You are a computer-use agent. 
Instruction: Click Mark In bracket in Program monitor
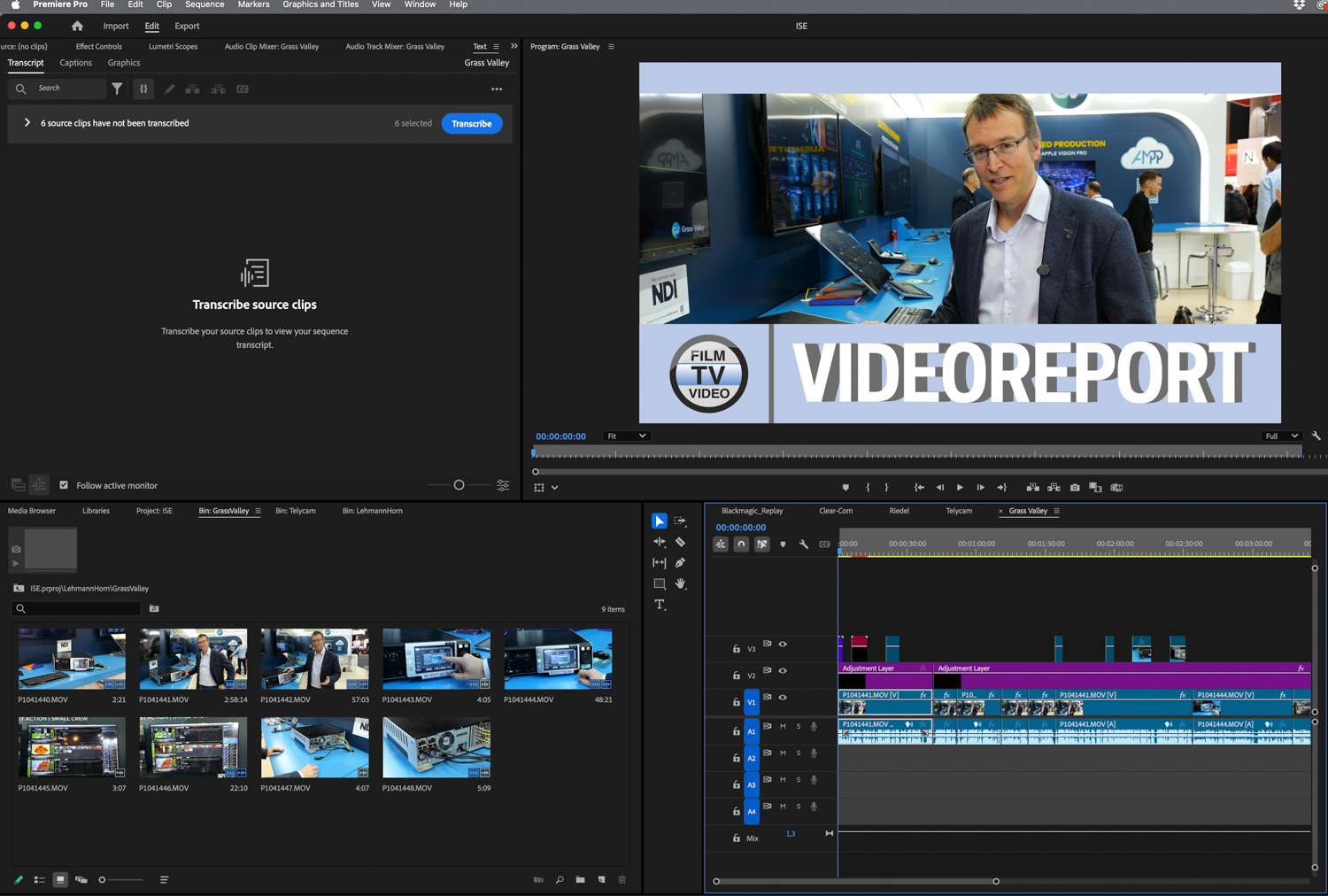click(868, 488)
